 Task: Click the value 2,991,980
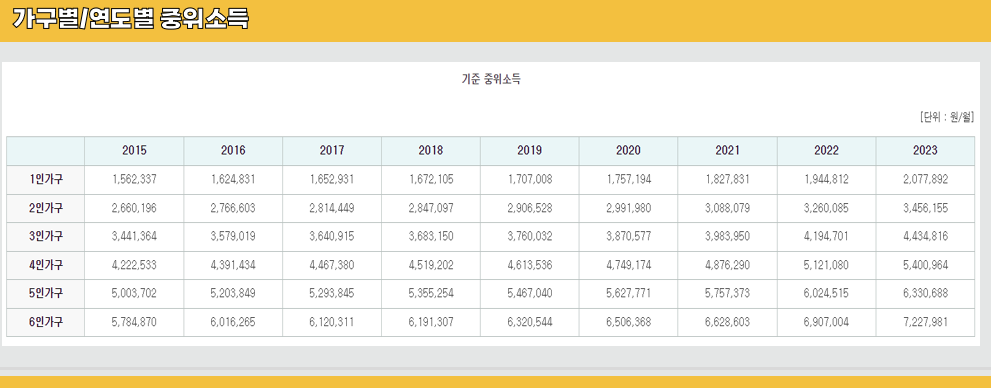(x=628, y=208)
